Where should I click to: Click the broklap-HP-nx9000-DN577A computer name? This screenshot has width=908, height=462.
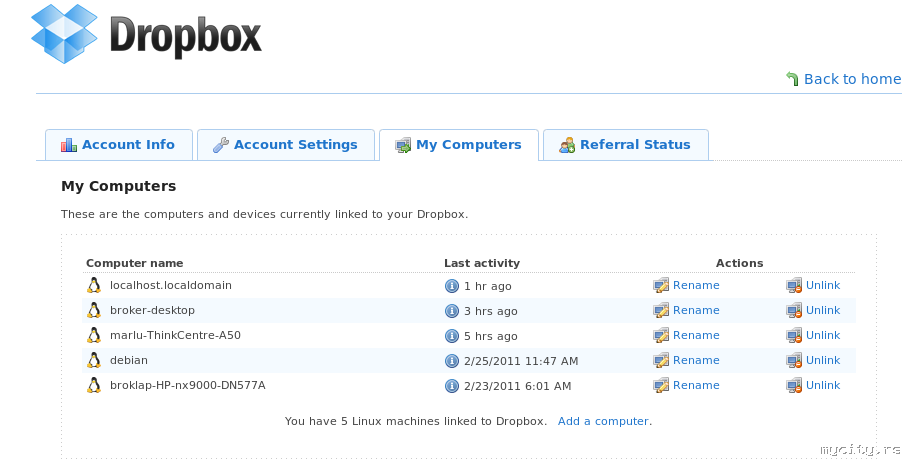[x=187, y=385]
